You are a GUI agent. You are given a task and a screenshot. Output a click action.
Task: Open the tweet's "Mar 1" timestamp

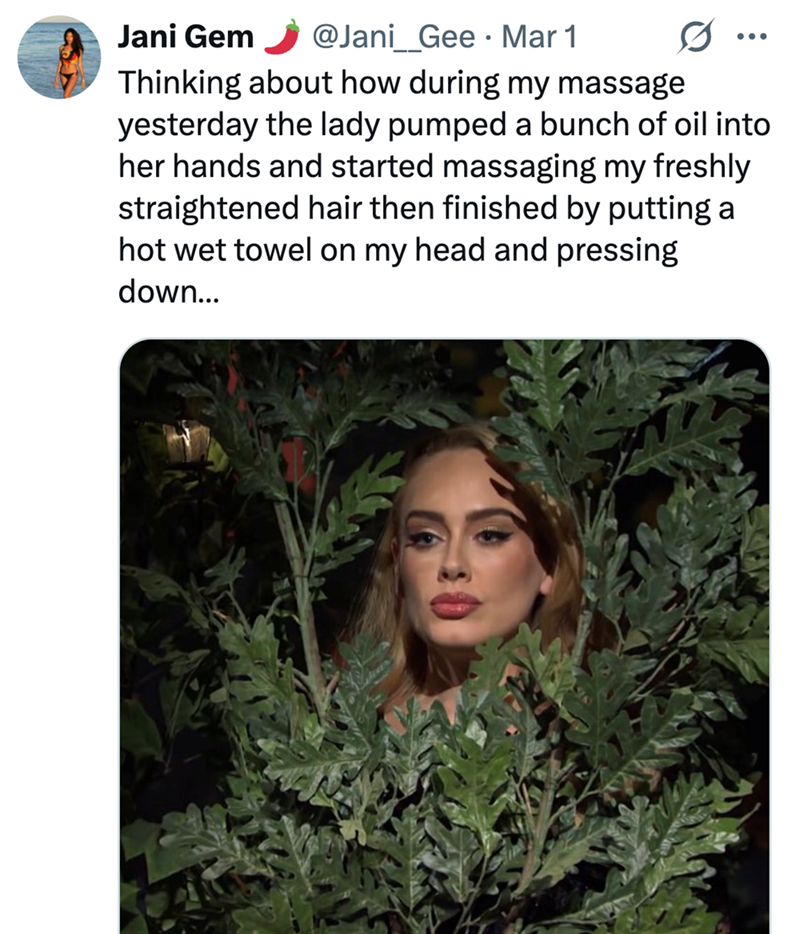[x=540, y=38]
